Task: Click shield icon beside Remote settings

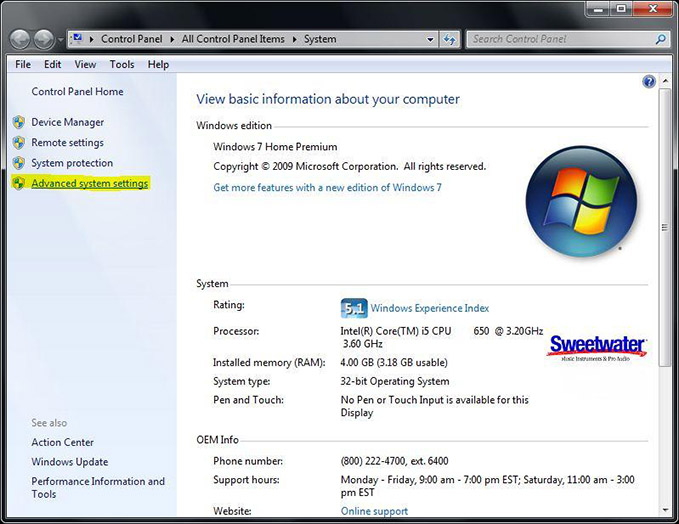Action: [19, 142]
